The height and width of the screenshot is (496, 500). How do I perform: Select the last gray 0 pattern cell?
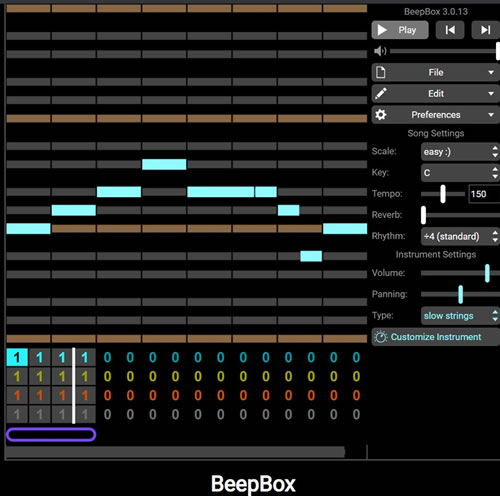(356, 415)
